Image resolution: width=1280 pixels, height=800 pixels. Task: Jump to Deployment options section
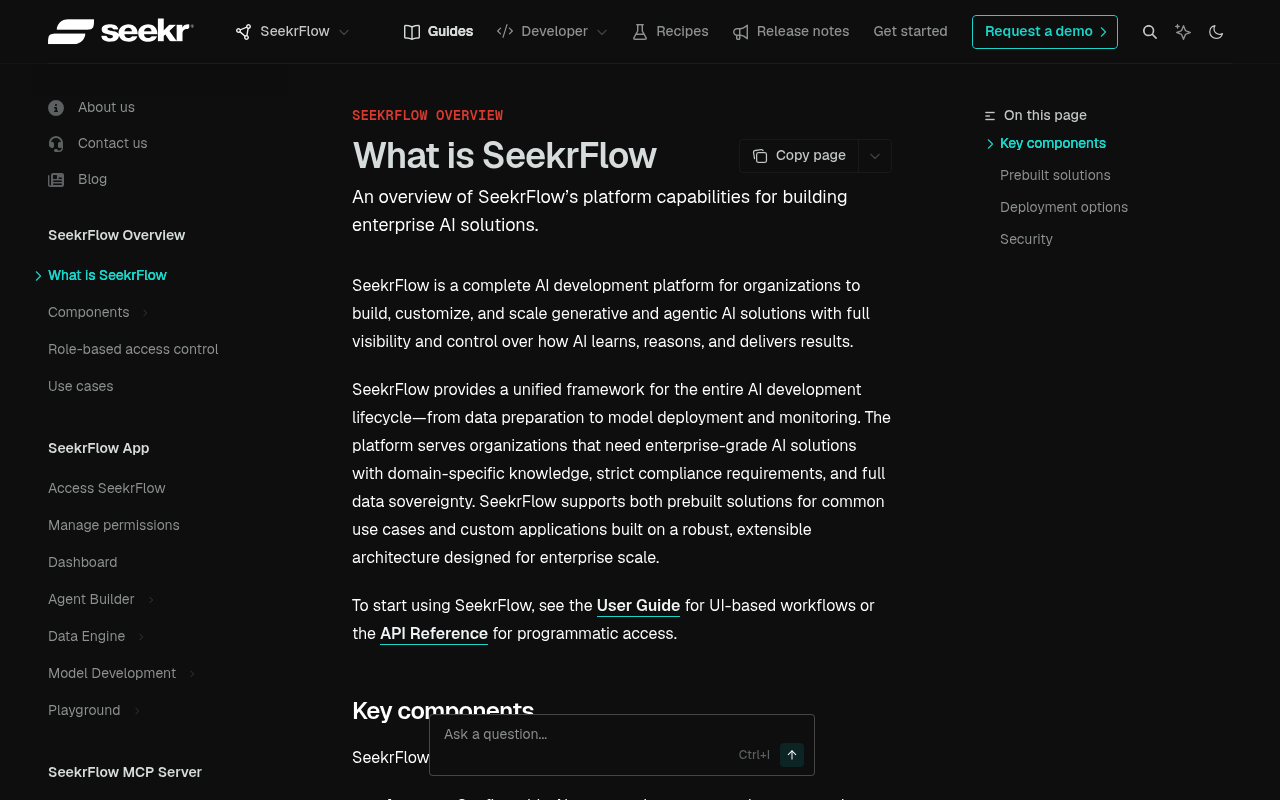(1064, 207)
